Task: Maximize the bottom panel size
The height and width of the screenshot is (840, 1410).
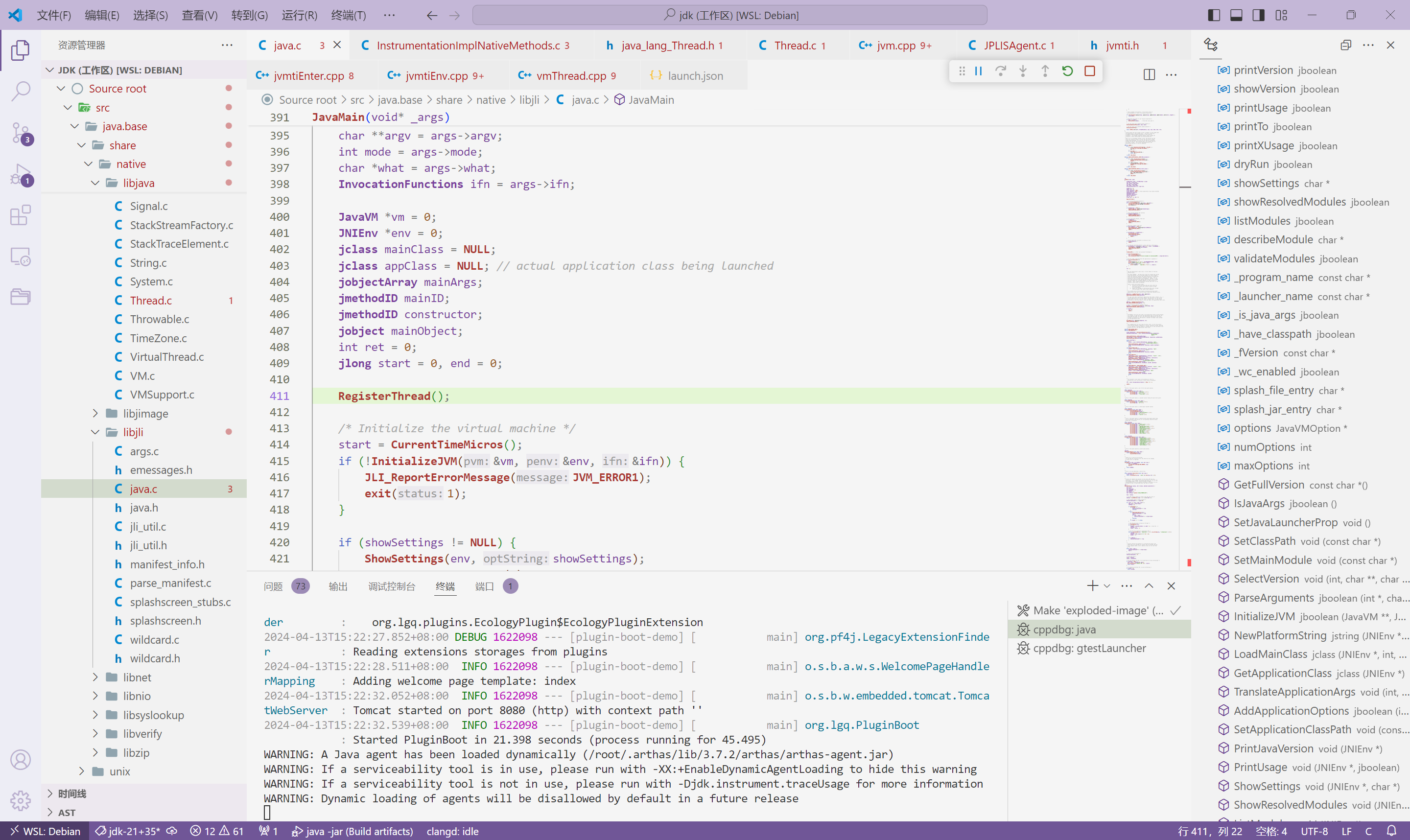Action: (x=1149, y=586)
